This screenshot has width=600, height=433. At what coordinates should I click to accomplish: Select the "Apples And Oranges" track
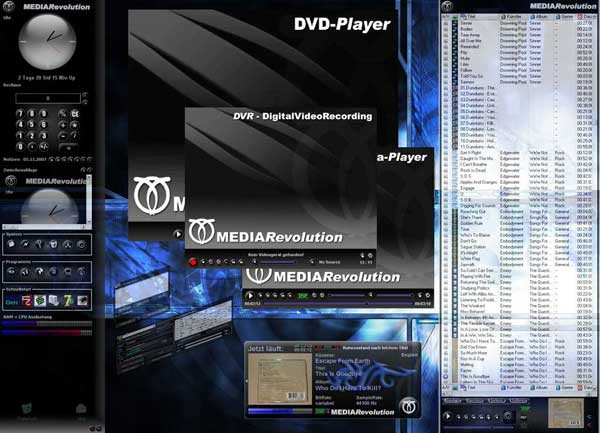(519, 182)
